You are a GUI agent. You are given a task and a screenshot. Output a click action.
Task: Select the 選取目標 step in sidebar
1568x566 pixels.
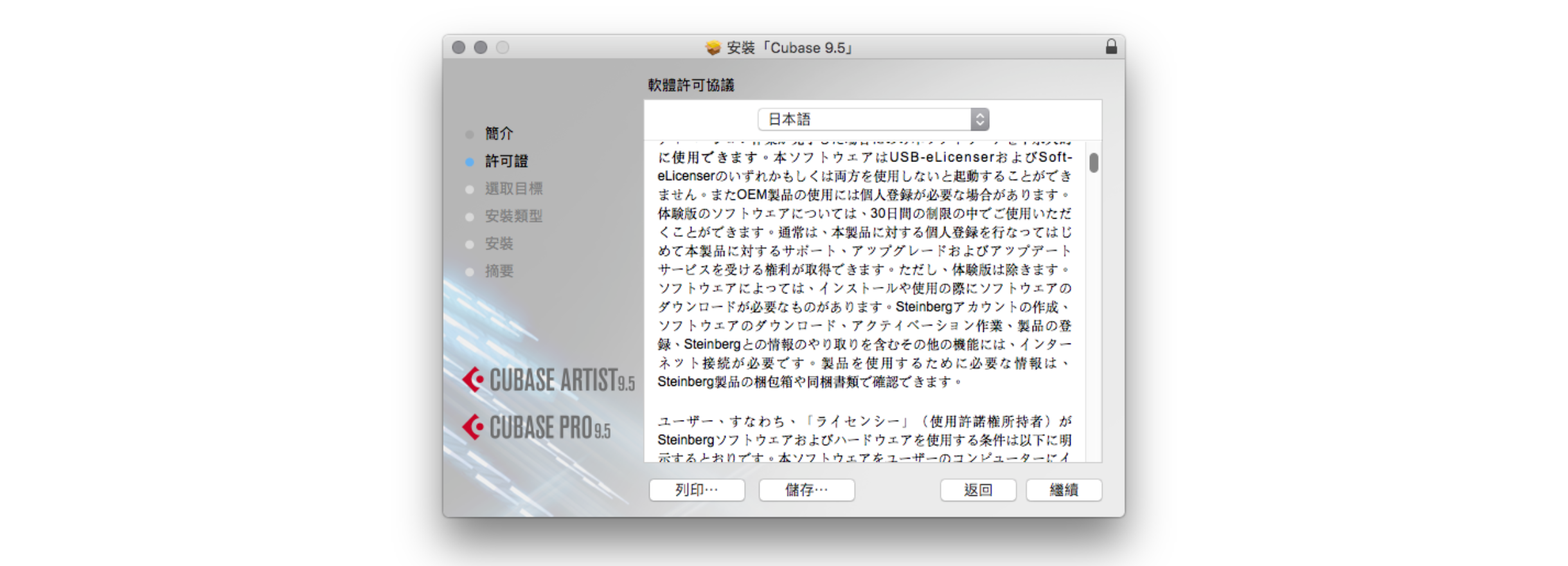513,189
